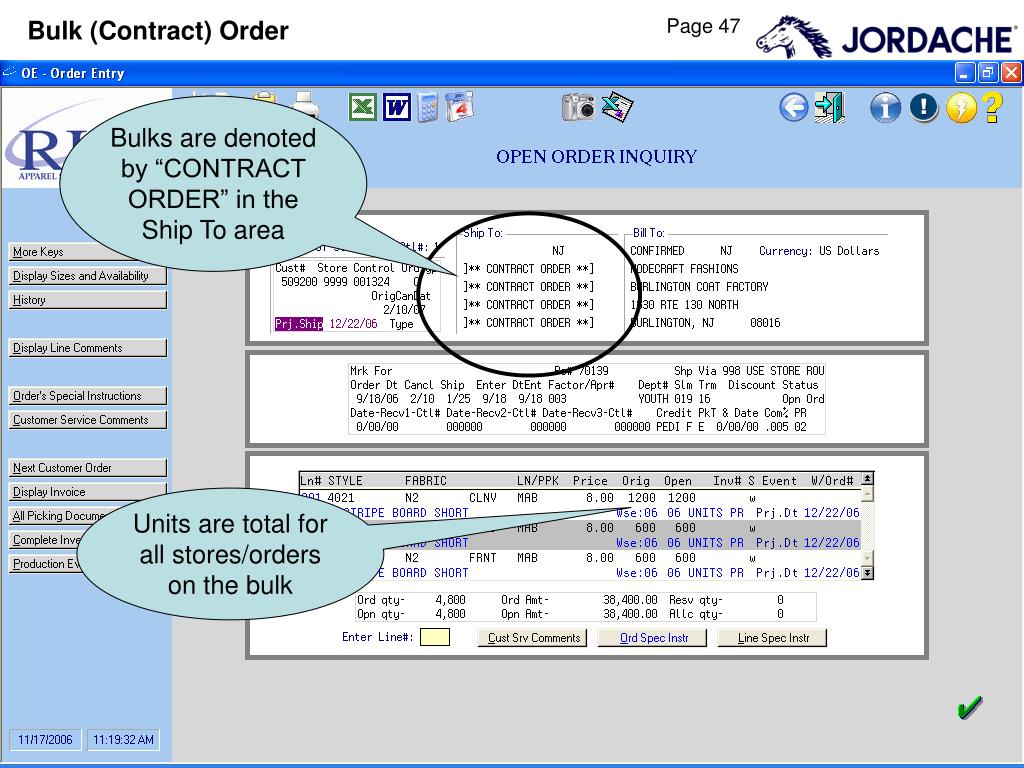This screenshot has height=768, width=1024.
Task: Click the Ord Amt 38,400.00 value
Action: coord(630,600)
